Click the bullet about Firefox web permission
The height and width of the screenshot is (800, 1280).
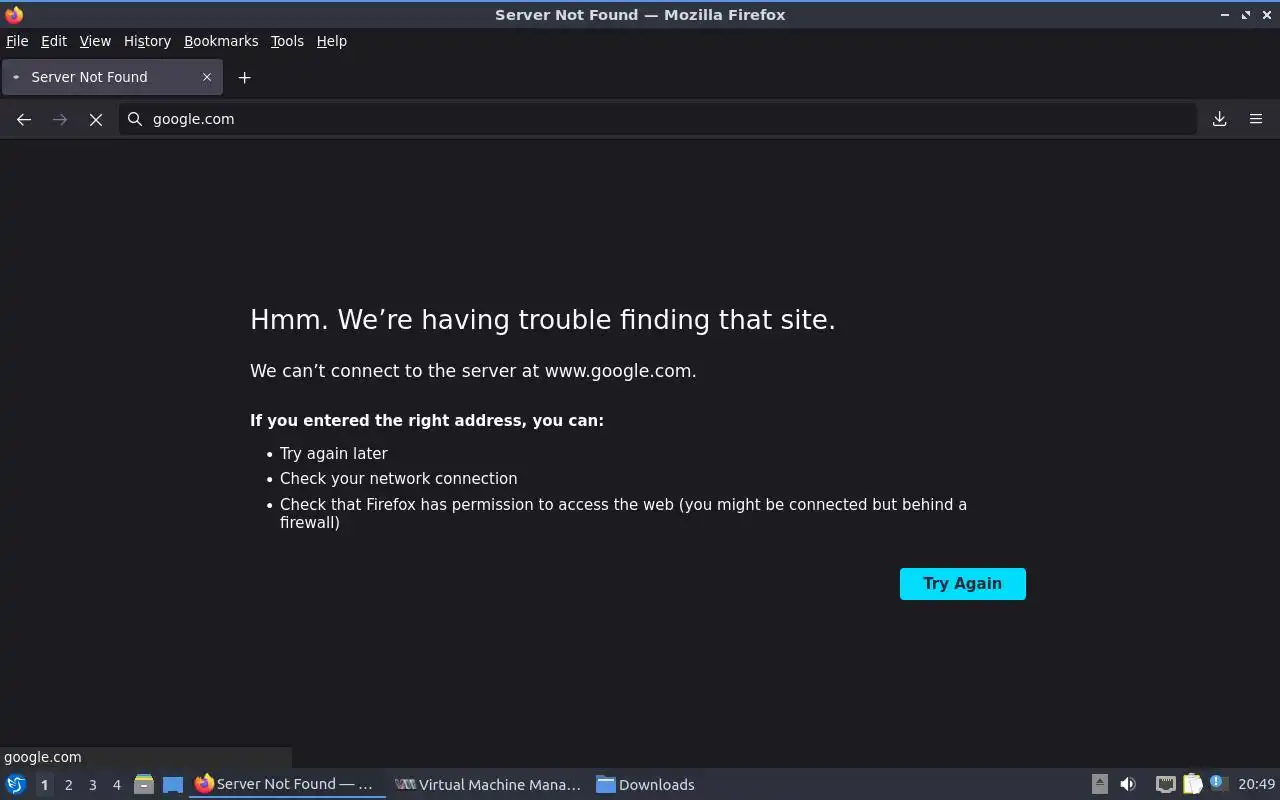coord(623,513)
